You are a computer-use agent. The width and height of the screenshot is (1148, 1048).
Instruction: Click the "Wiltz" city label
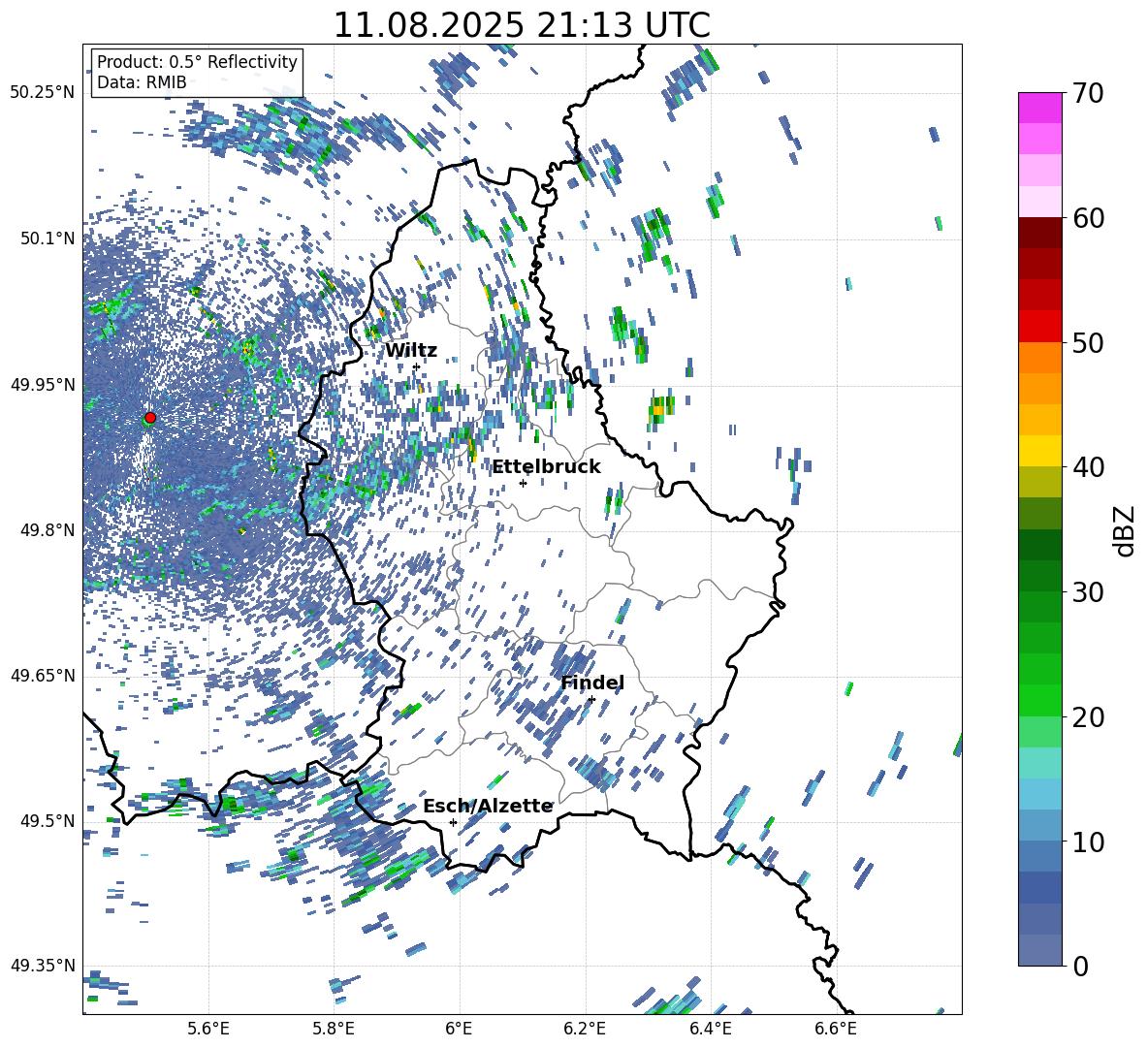point(411,350)
